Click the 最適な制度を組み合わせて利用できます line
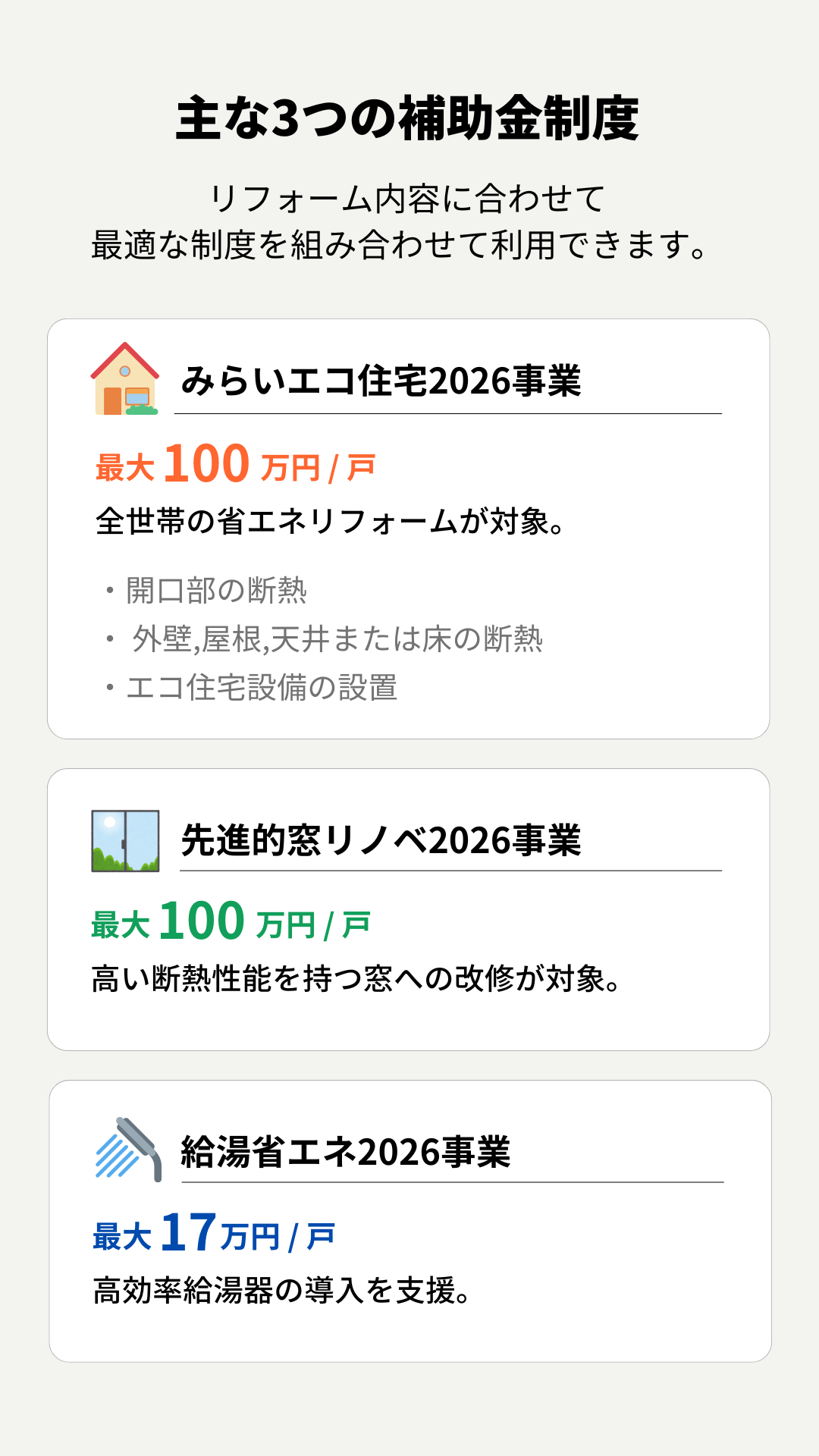The height and width of the screenshot is (1456, 819). (x=400, y=245)
